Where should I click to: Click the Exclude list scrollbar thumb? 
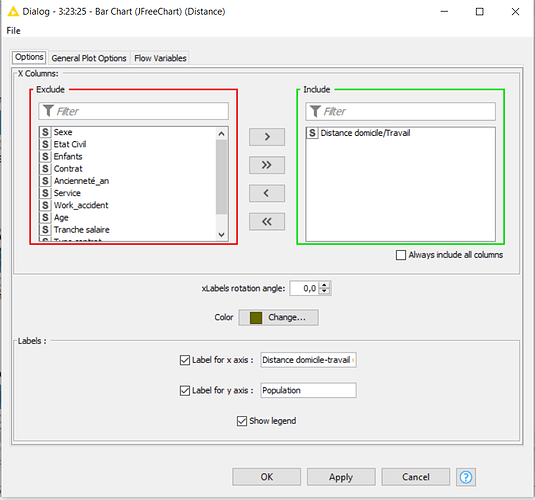[x=221, y=177]
